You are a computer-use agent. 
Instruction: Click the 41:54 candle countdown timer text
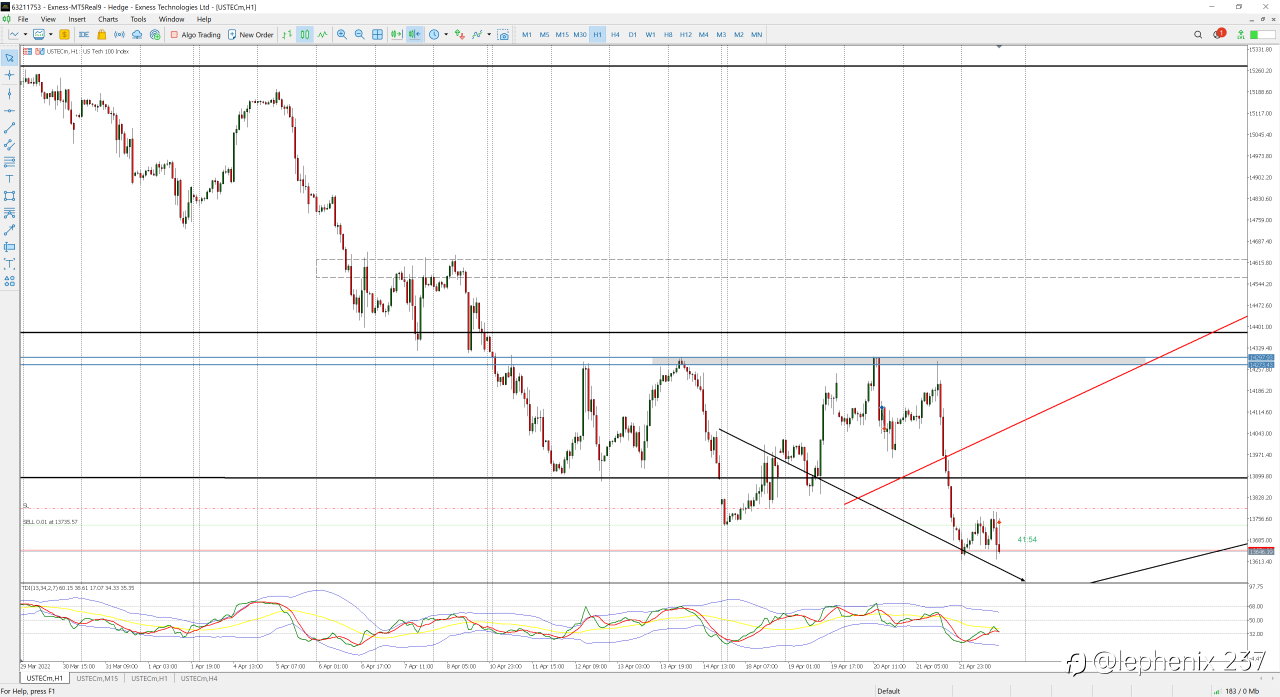click(x=1027, y=540)
